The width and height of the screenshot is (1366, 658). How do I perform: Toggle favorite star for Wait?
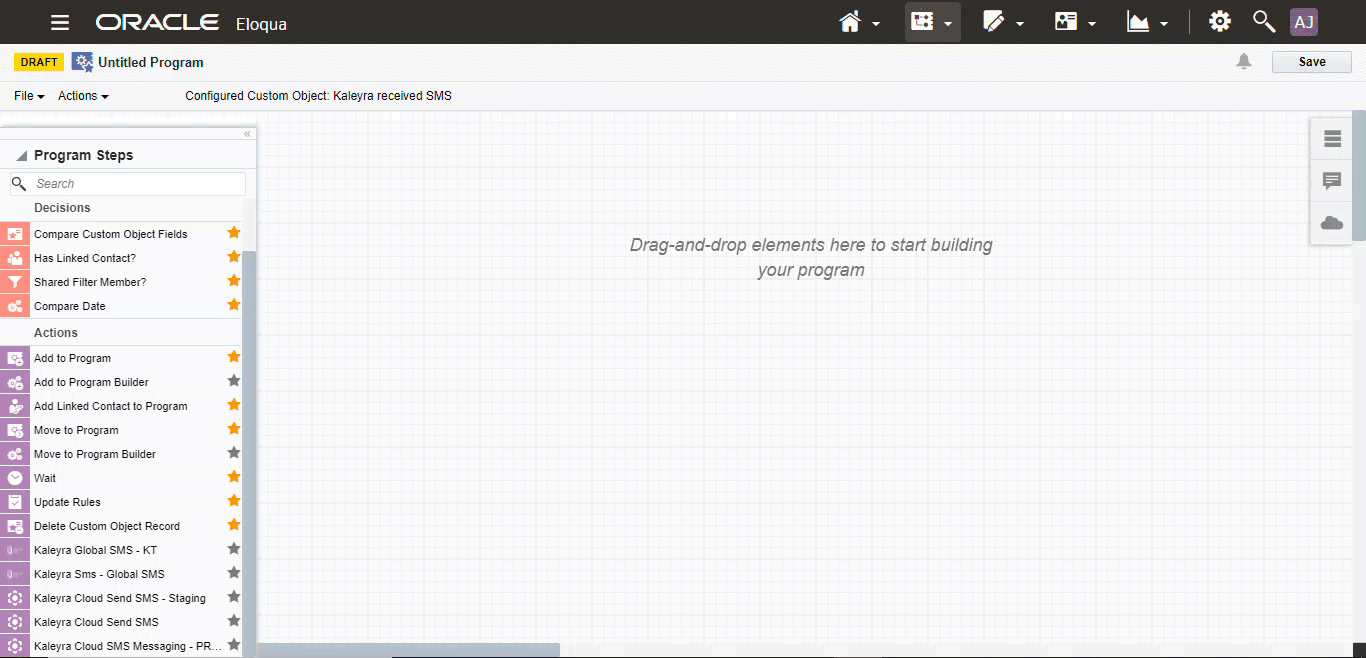234,477
